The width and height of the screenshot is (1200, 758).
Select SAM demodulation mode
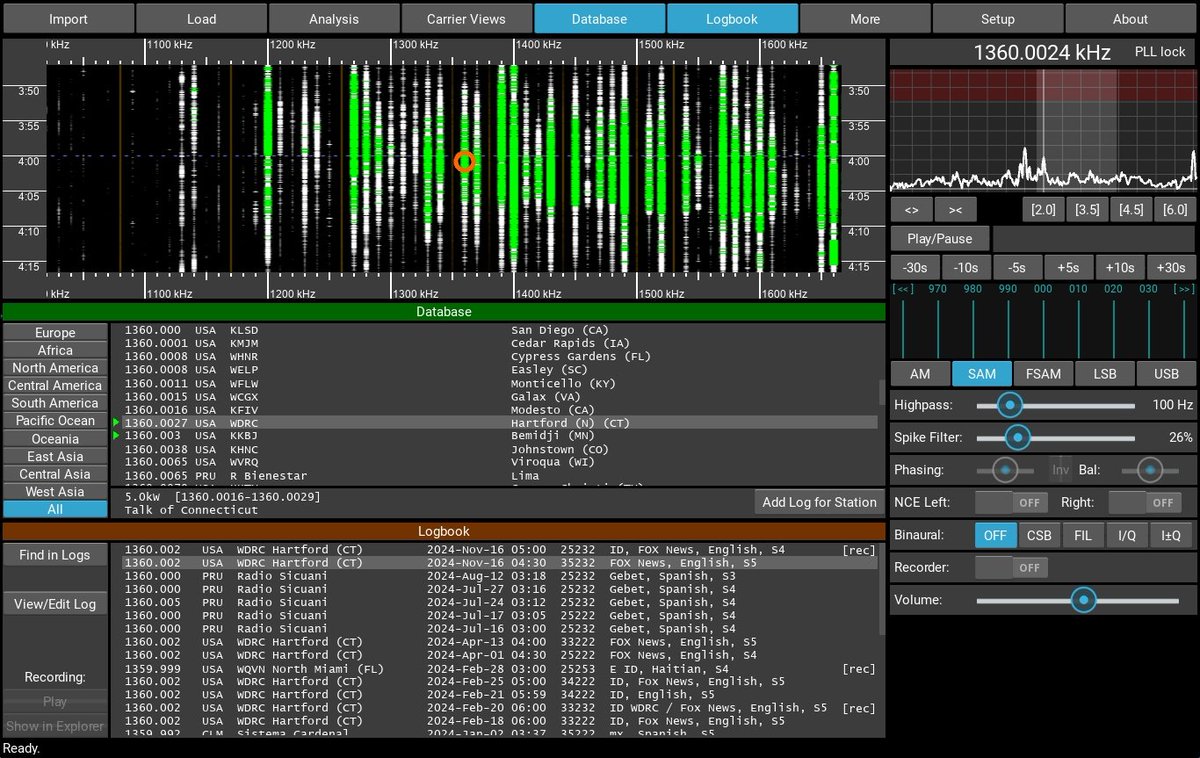pos(981,374)
